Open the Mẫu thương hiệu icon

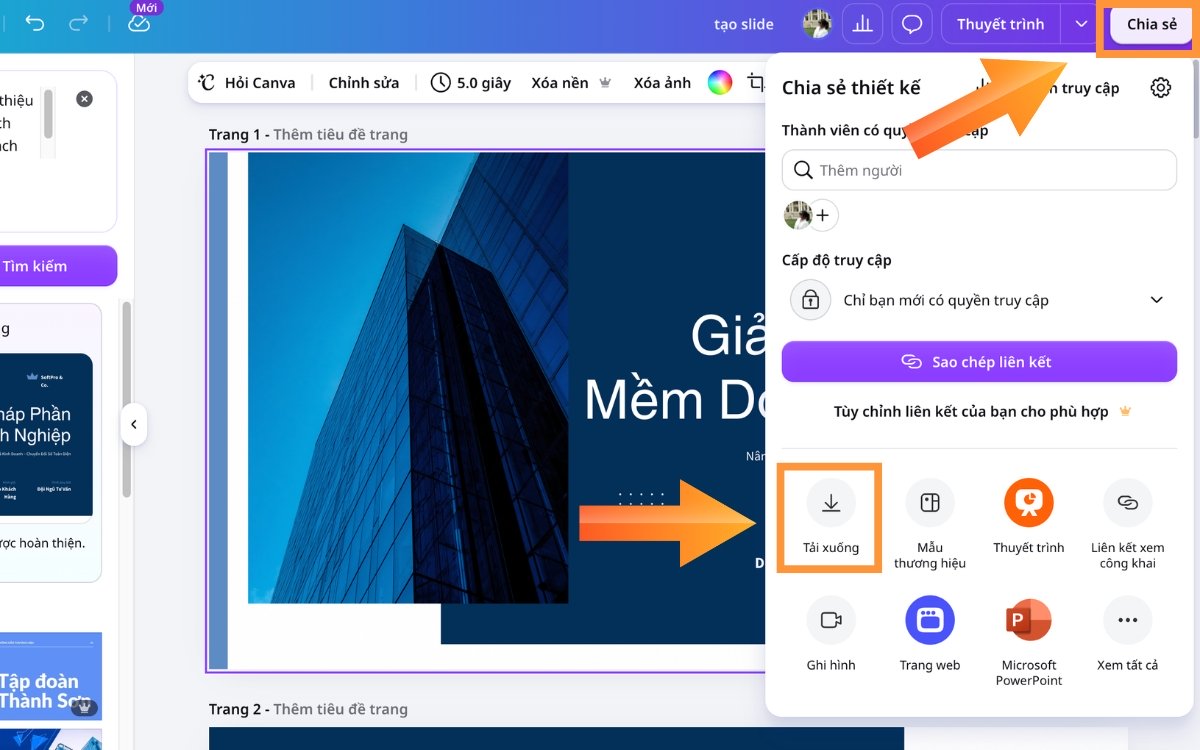click(930, 504)
